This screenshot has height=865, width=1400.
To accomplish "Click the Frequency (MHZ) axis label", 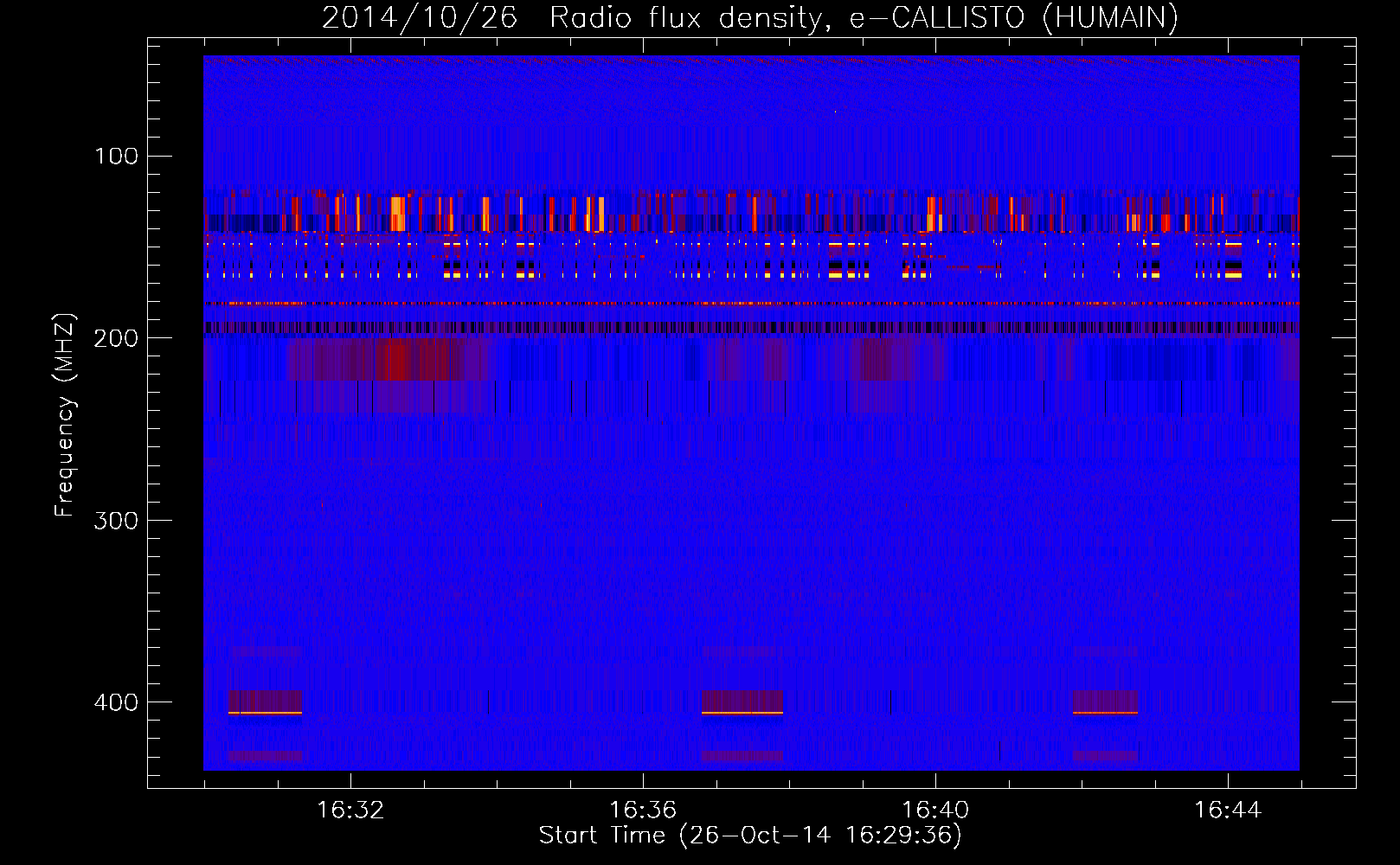I will pyautogui.click(x=65, y=415).
